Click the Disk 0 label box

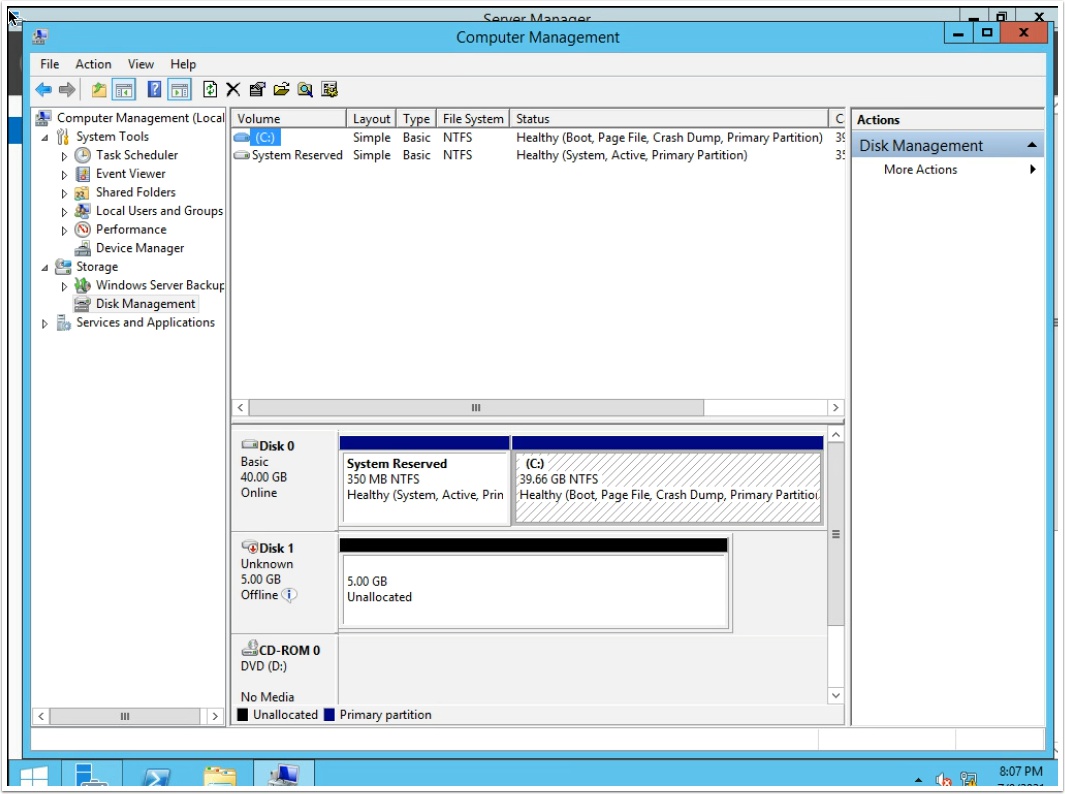click(x=285, y=480)
